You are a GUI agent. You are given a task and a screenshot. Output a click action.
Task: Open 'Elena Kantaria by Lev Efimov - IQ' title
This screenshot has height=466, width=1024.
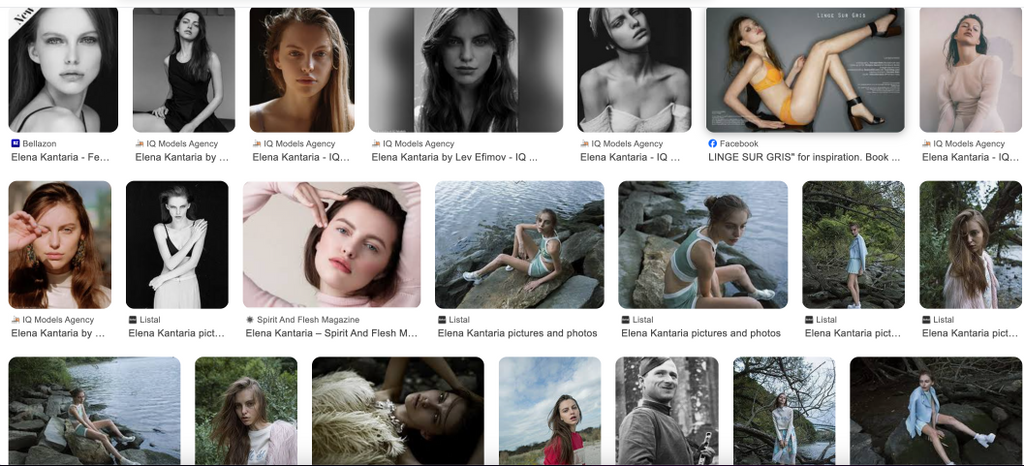[x=455, y=157]
